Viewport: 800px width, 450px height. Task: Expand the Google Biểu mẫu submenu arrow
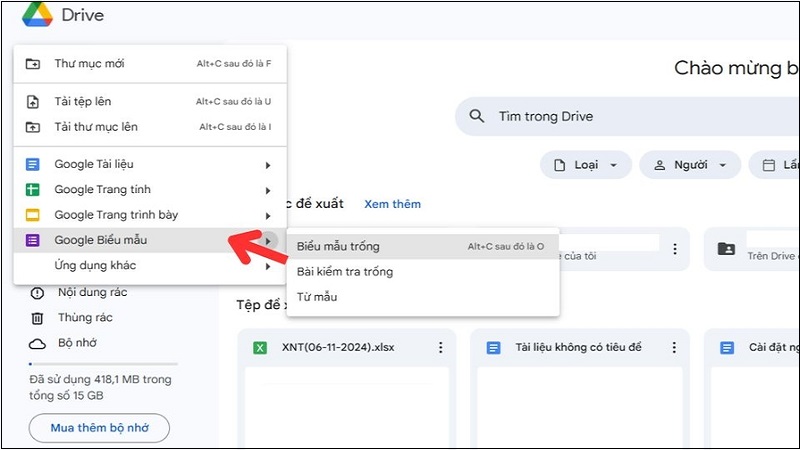pos(268,241)
